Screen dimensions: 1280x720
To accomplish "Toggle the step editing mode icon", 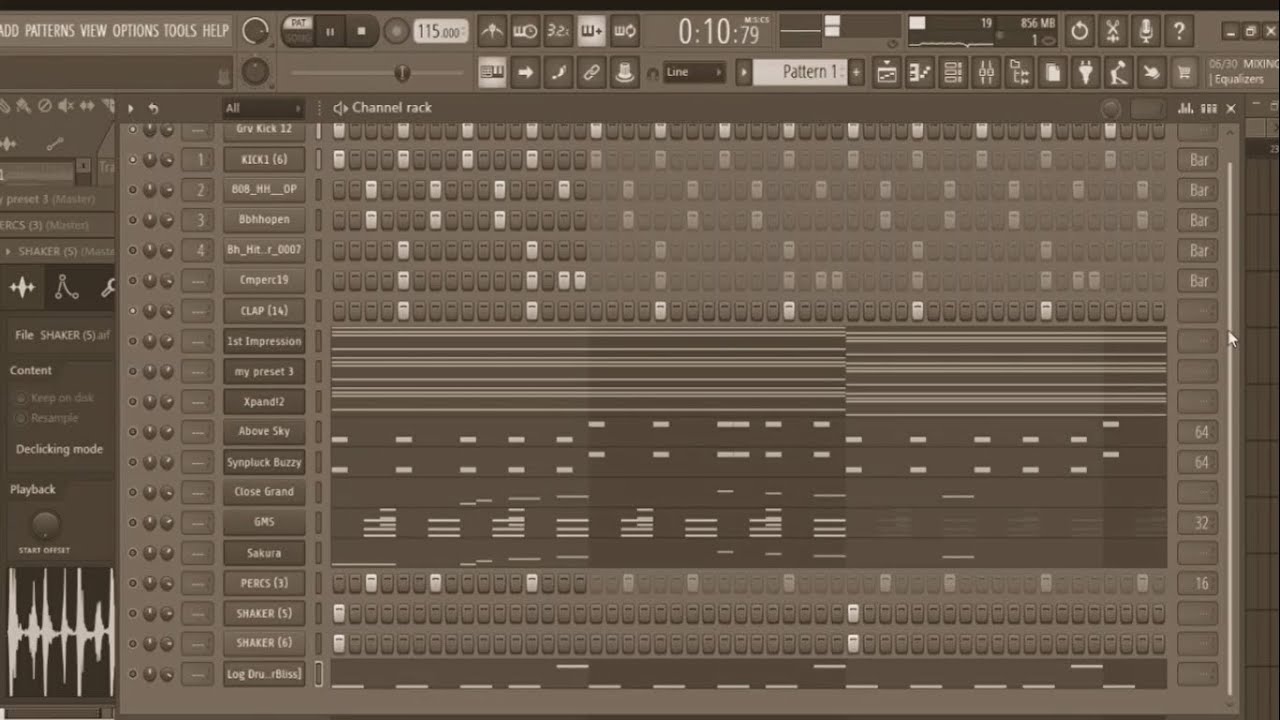I will pos(559,72).
